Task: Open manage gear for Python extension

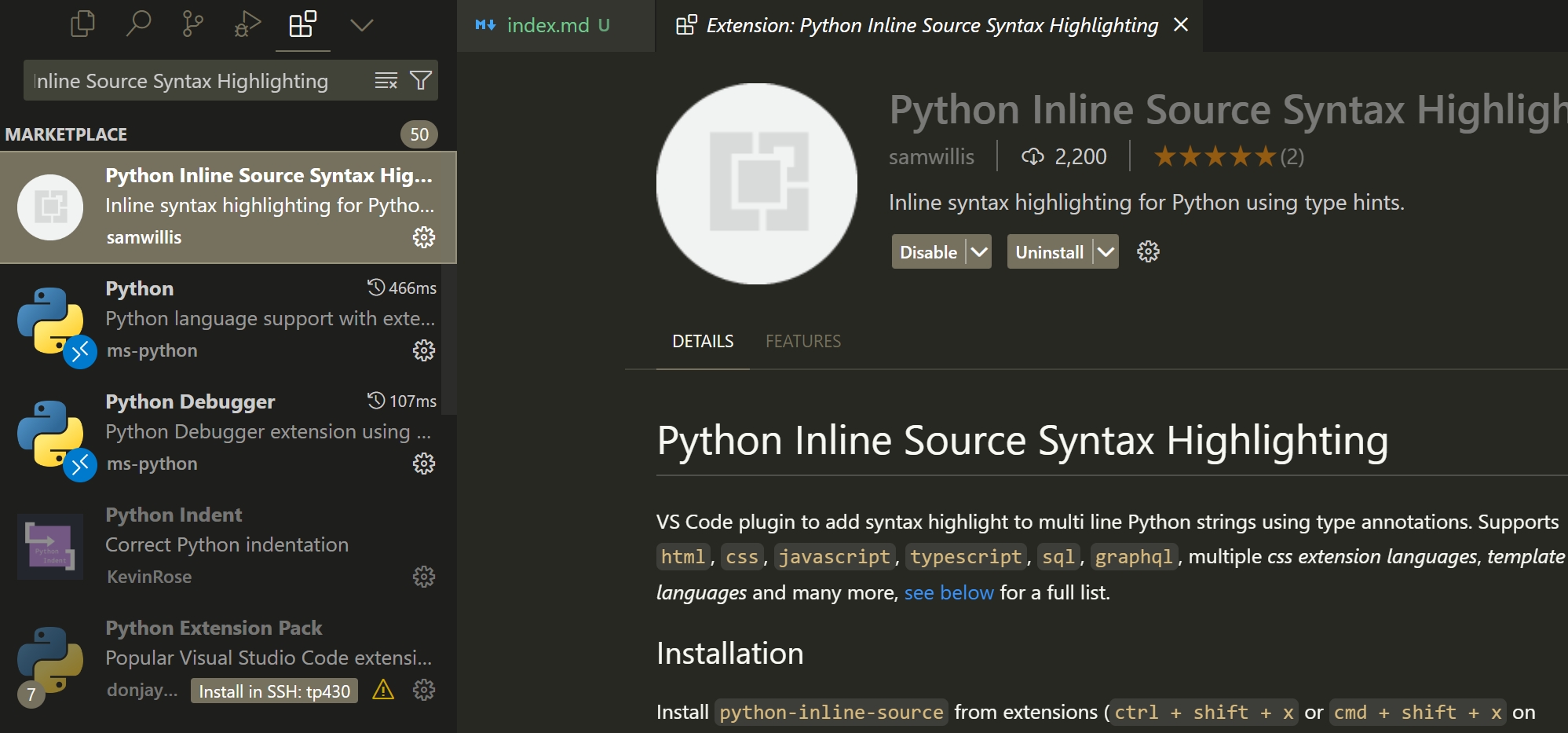Action: coord(424,350)
